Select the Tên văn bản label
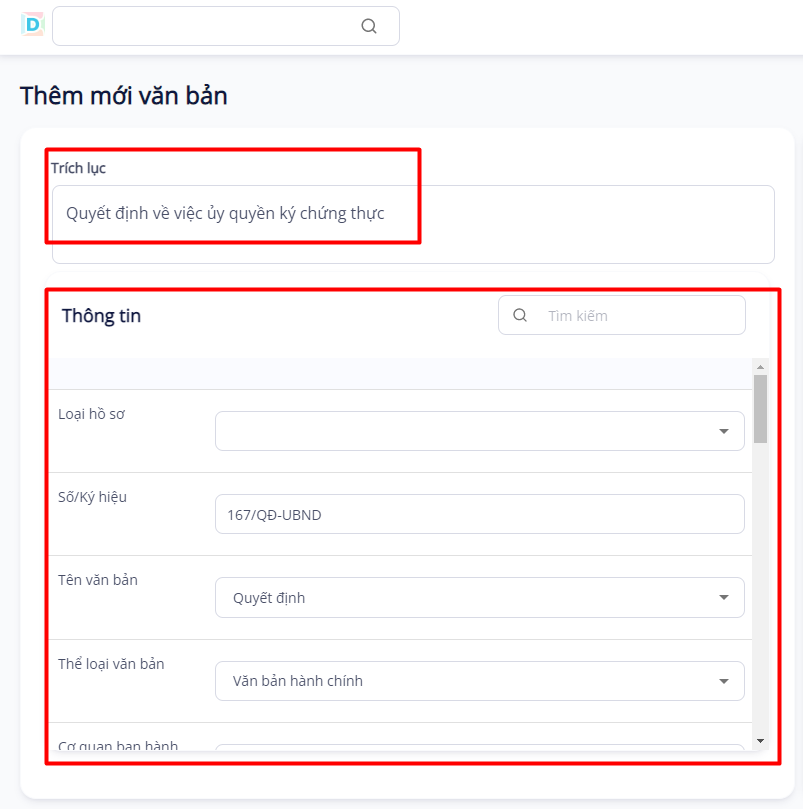The width and height of the screenshot is (803, 809). [98, 580]
